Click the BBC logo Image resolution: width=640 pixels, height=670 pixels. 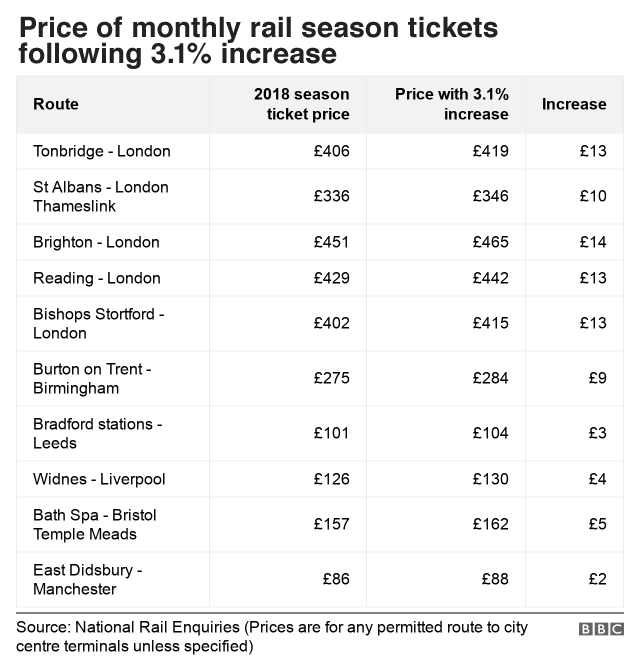tap(601, 629)
